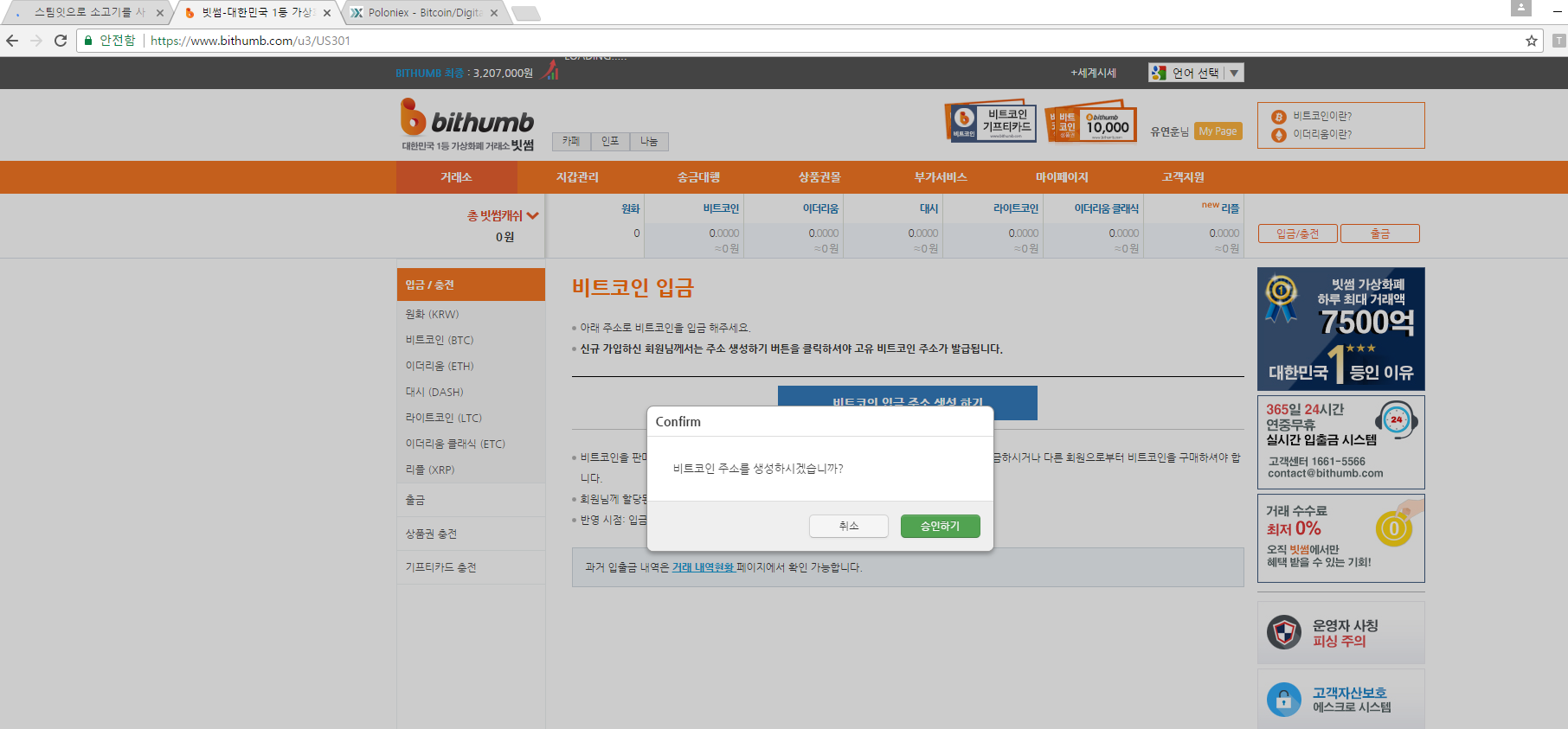Click the 라이트코인 balance column header

click(1016, 208)
